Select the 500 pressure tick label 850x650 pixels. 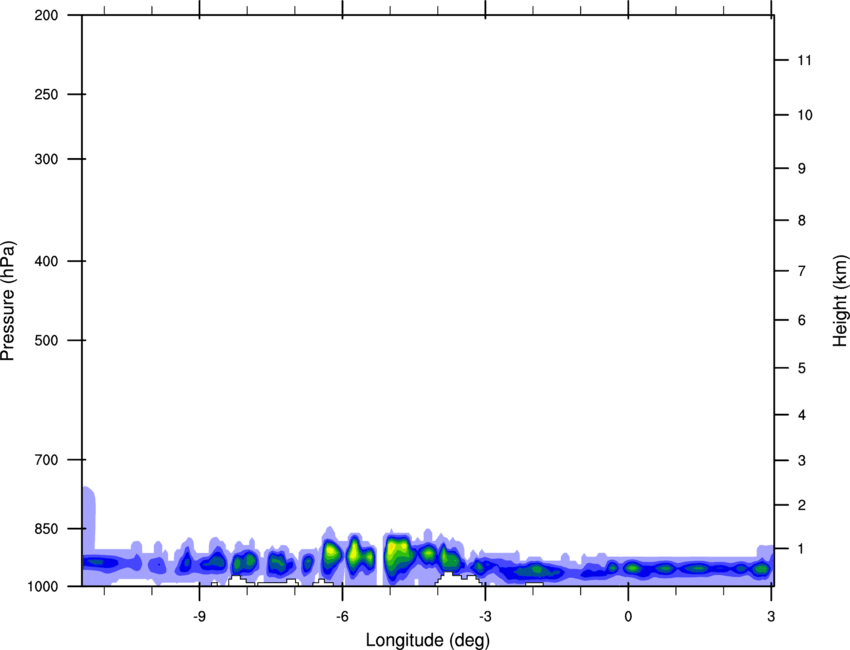click(47, 340)
